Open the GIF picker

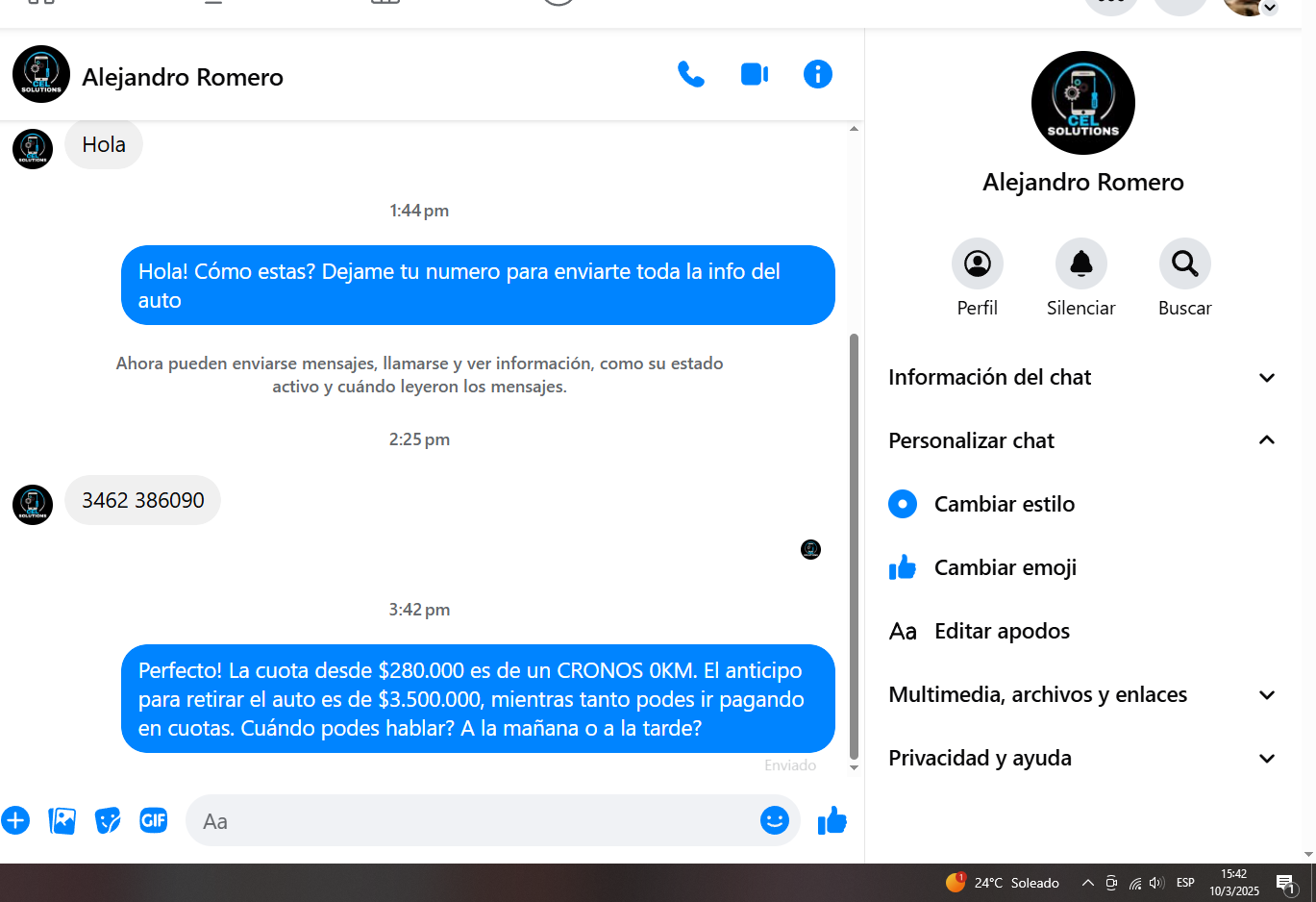point(154,820)
